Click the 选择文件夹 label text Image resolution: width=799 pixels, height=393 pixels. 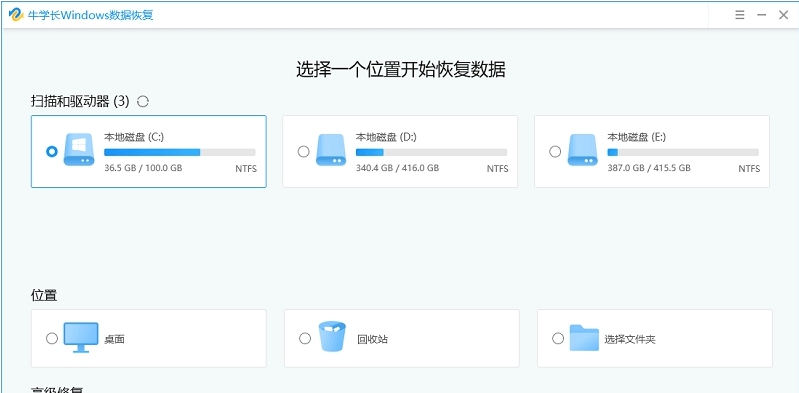click(x=630, y=339)
